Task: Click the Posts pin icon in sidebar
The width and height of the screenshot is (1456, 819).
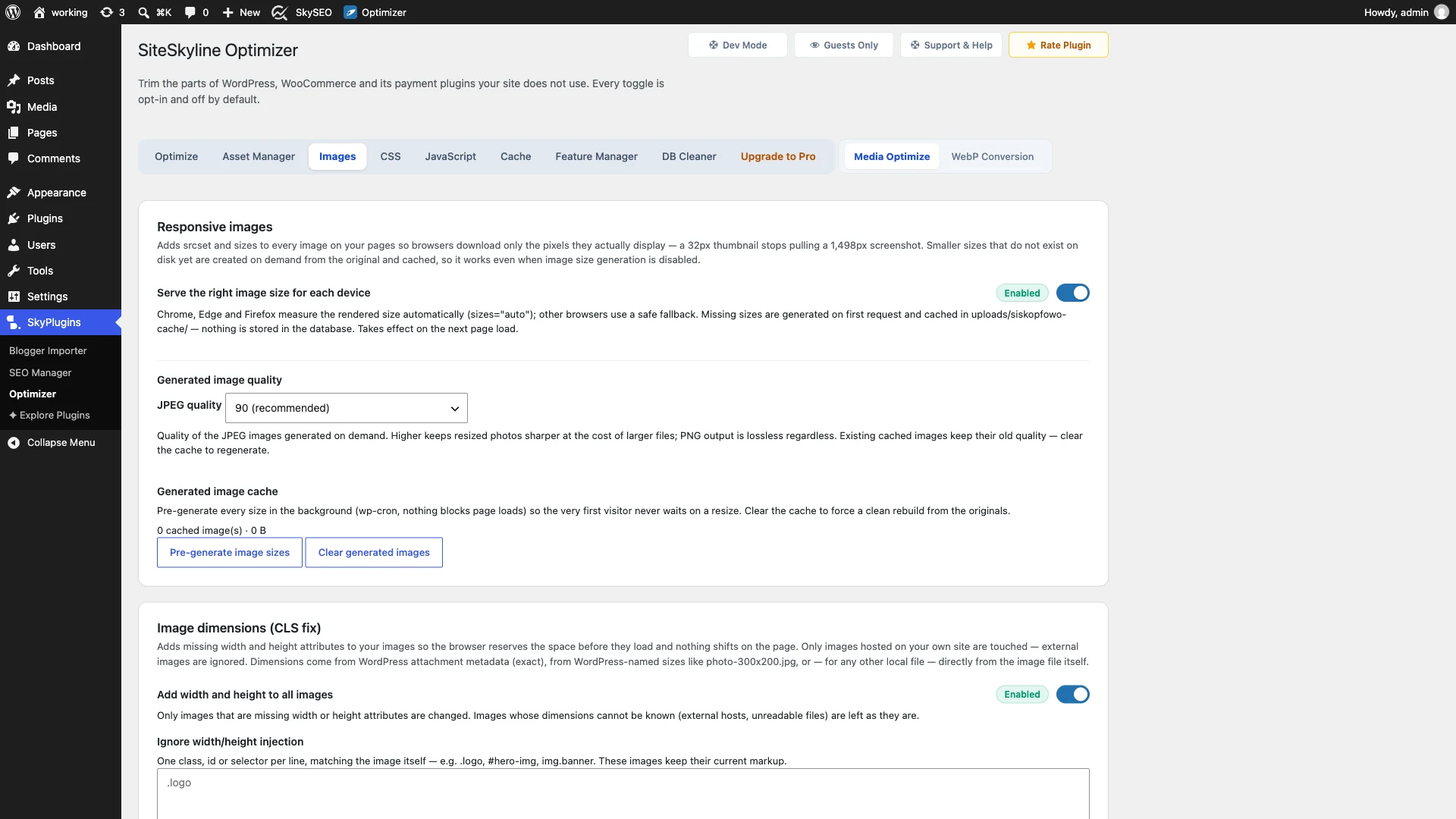Action: [x=14, y=80]
